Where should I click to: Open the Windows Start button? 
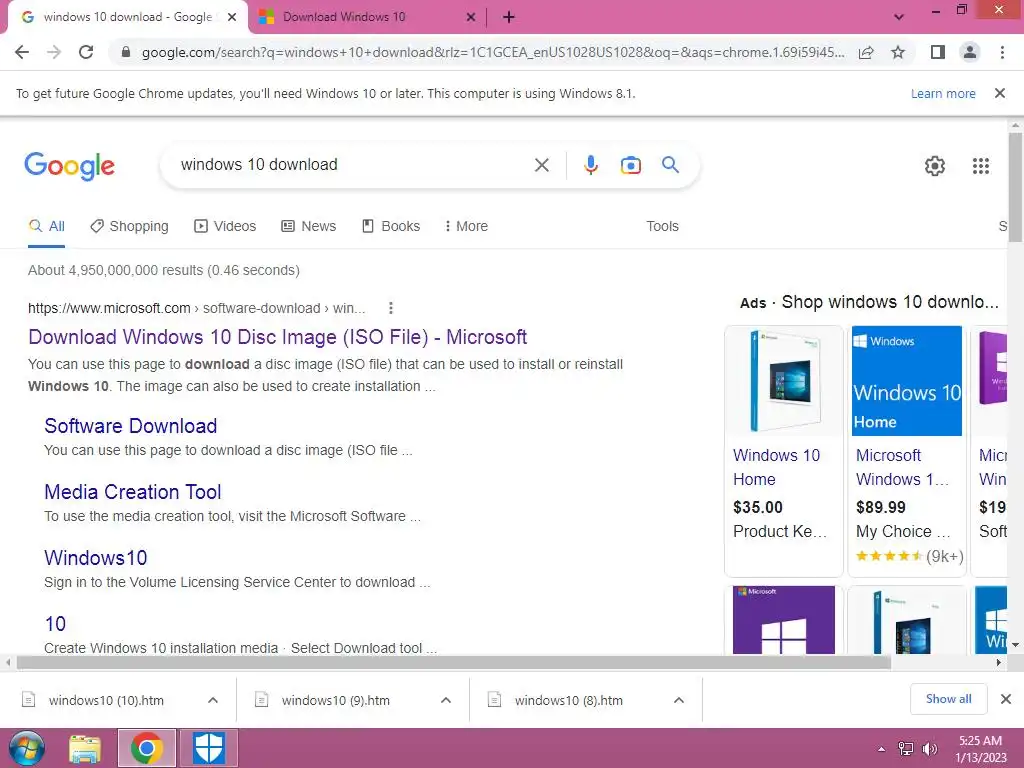tap(26, 748)
